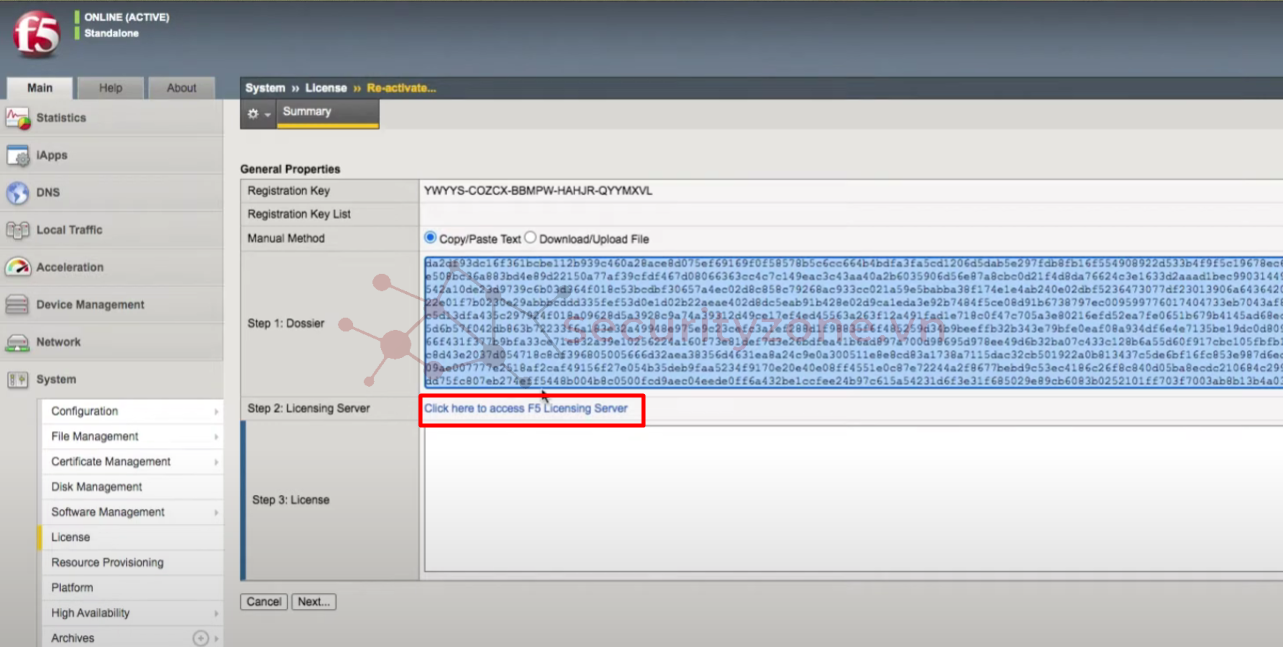This screenshot has width=1283, height=647.
Task: Open License menu item in System
Action: click(x=131, y=537)
